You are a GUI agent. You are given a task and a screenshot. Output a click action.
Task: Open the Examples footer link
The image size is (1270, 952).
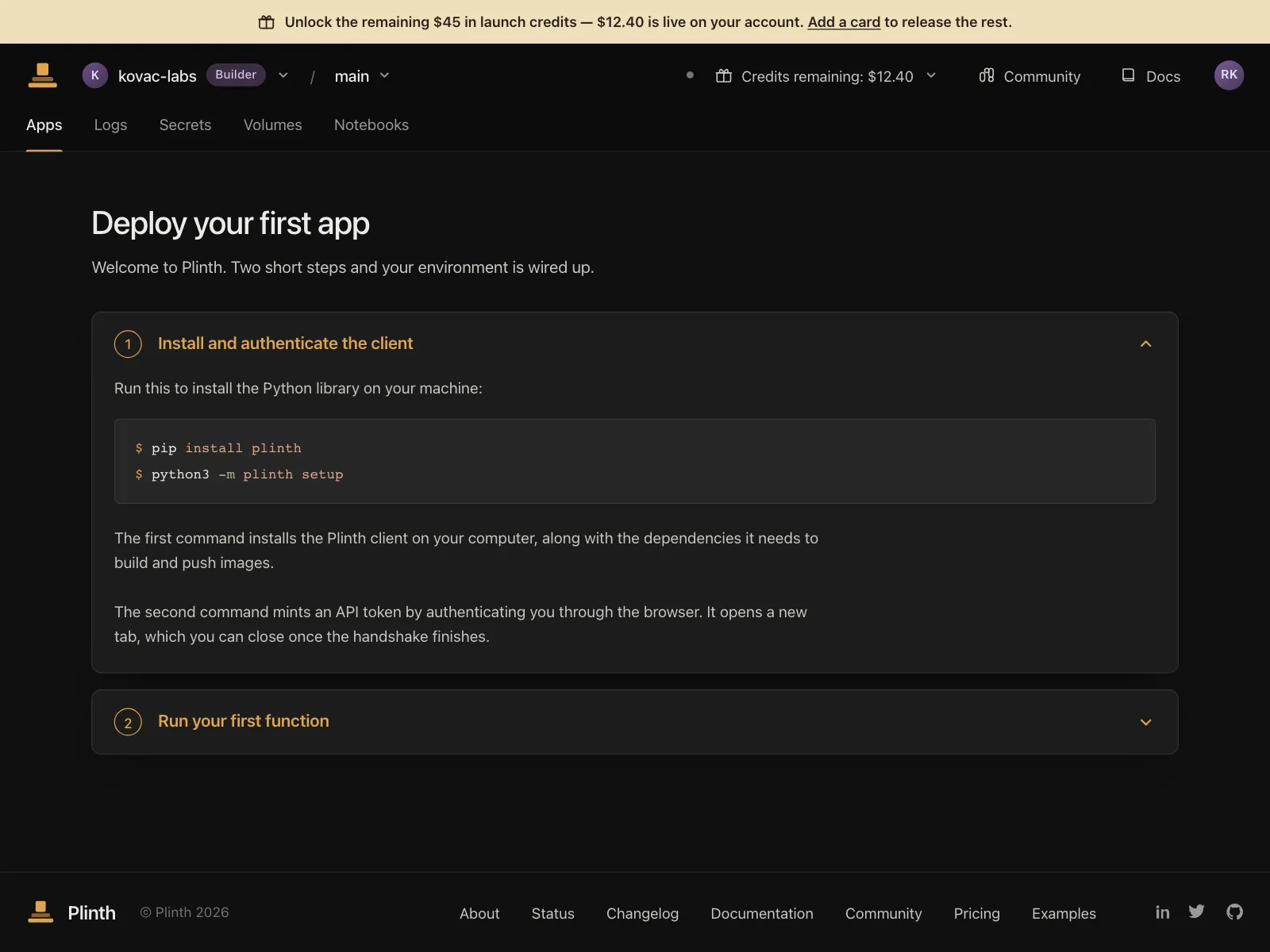[1064, 913]
